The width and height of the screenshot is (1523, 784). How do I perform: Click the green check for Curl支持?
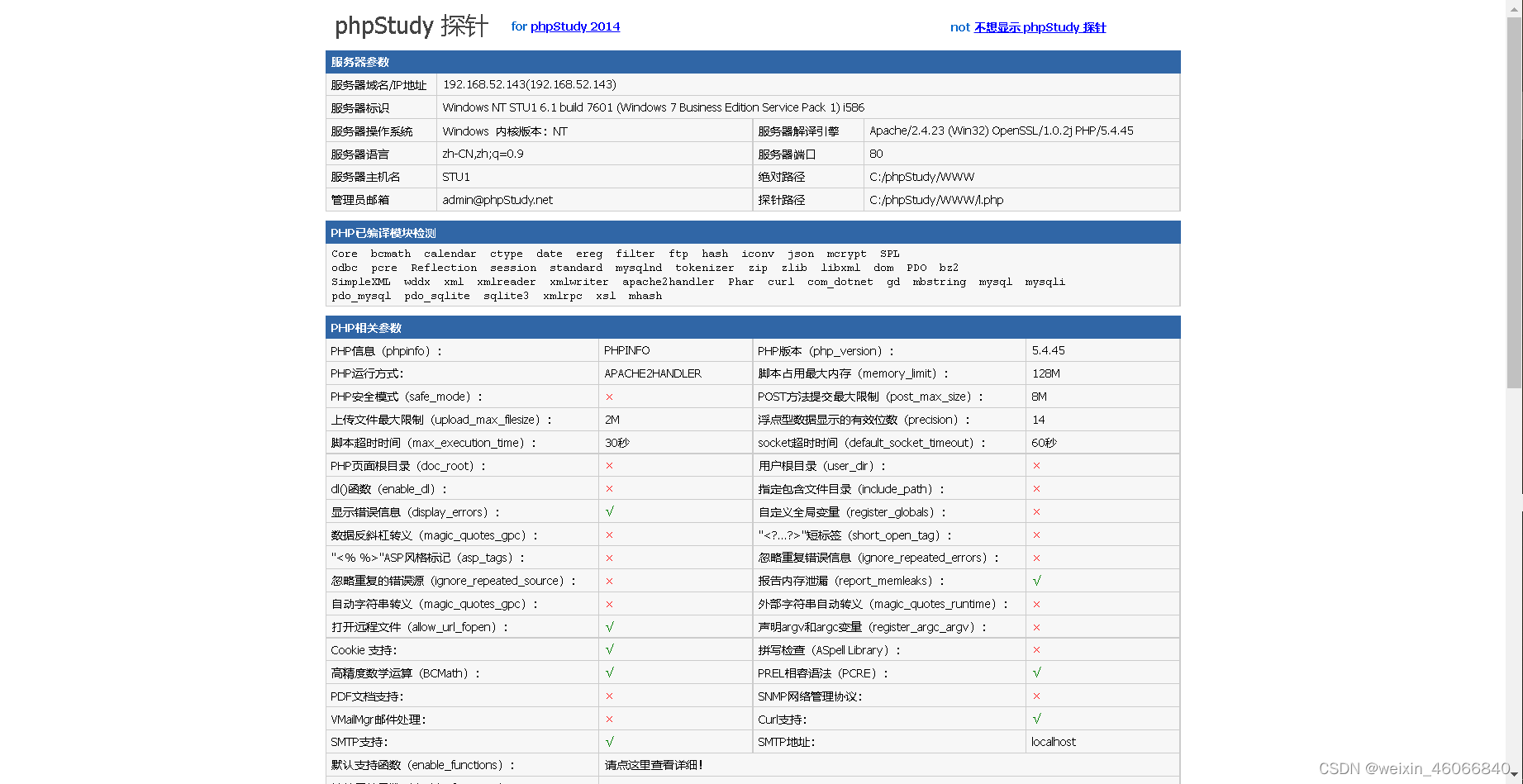[x=1037, y=719]
